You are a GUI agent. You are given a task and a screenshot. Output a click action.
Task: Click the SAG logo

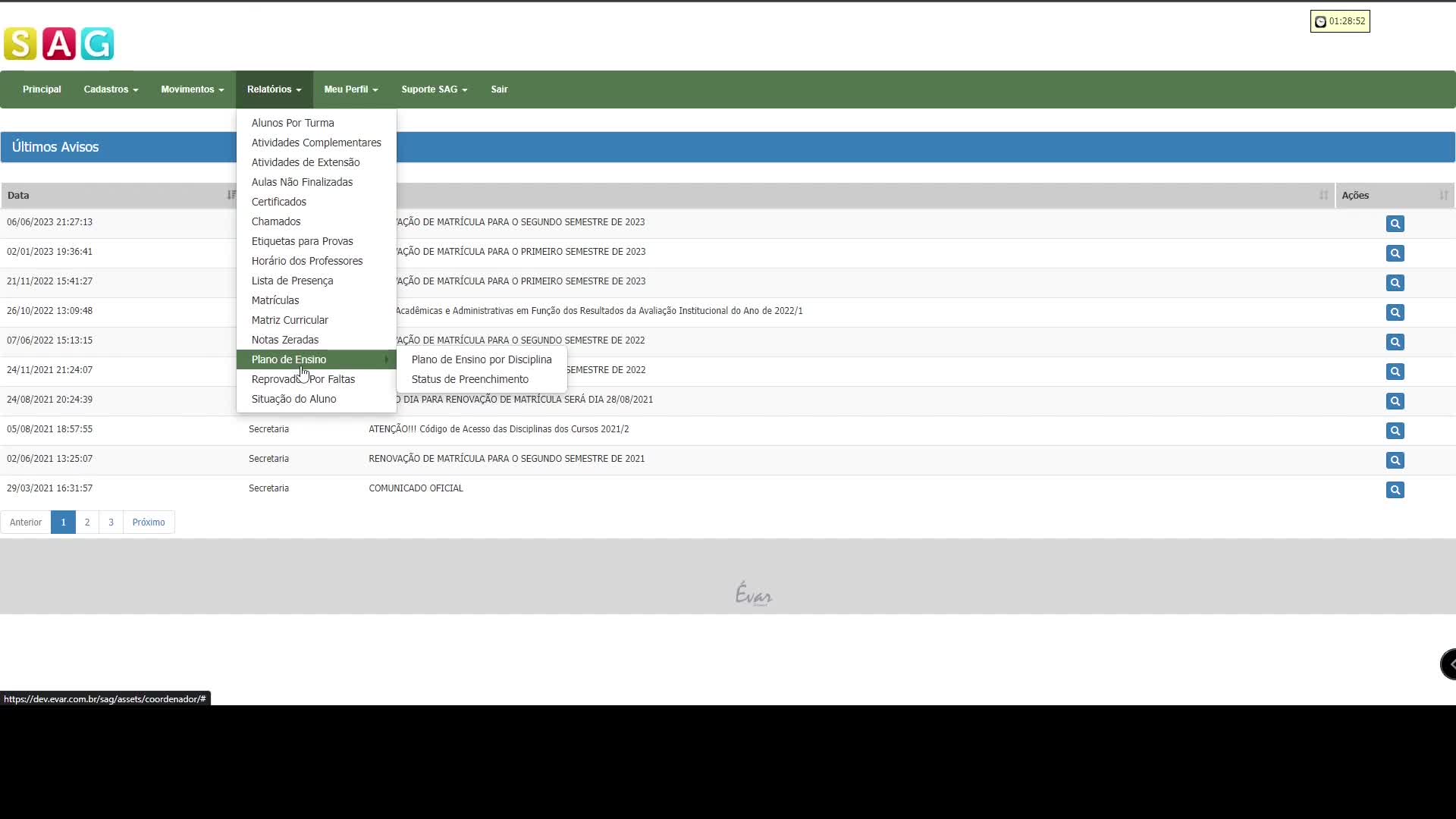pos(59,44)
